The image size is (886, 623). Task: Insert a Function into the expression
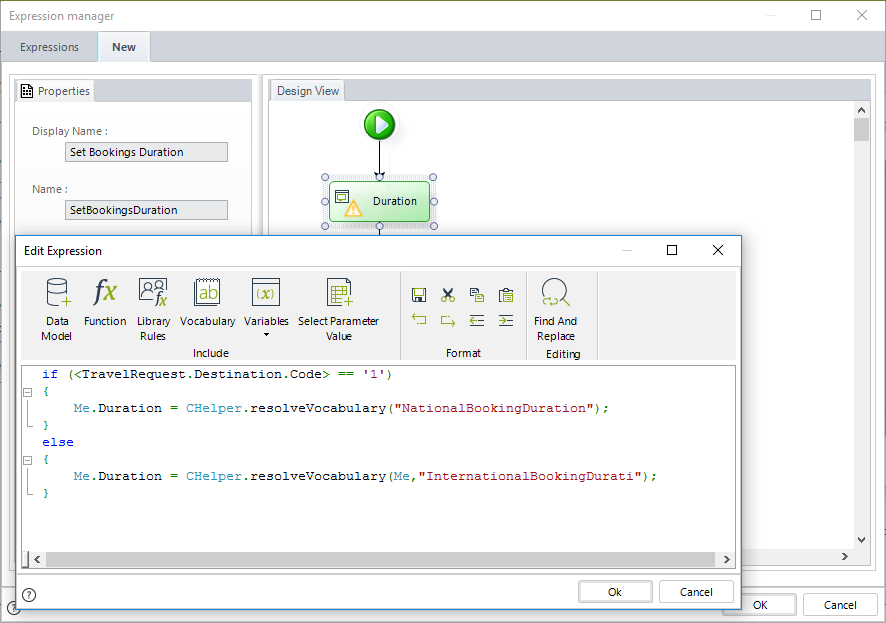point(105,303)
